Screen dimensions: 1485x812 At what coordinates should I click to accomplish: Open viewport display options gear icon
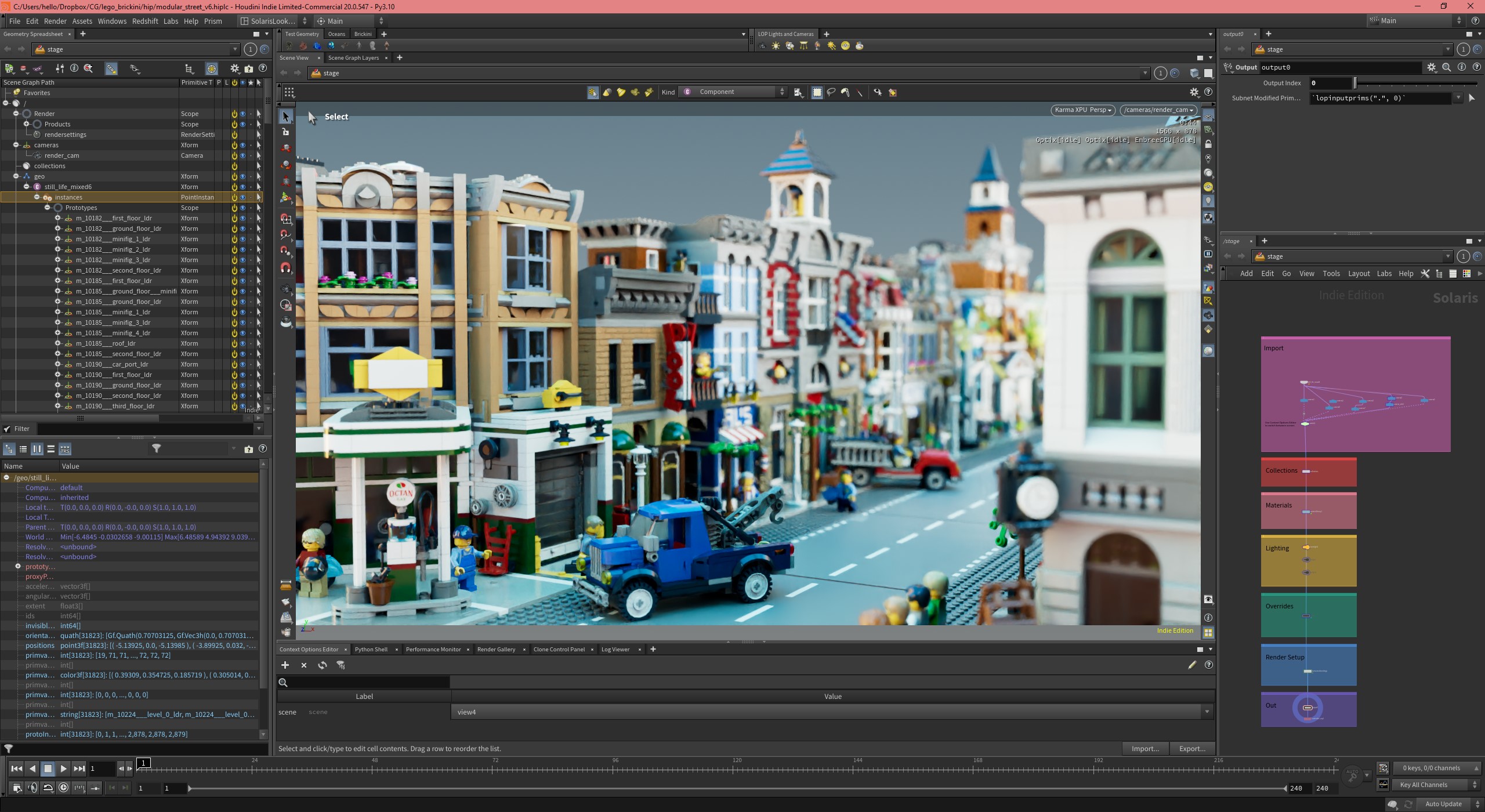[x=1194, y=92]
